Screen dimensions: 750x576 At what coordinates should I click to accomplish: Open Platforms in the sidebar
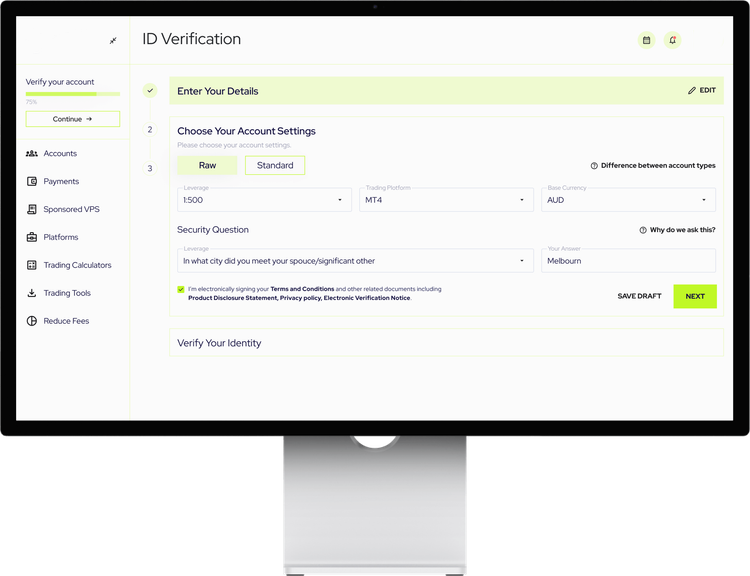(60, 238)
